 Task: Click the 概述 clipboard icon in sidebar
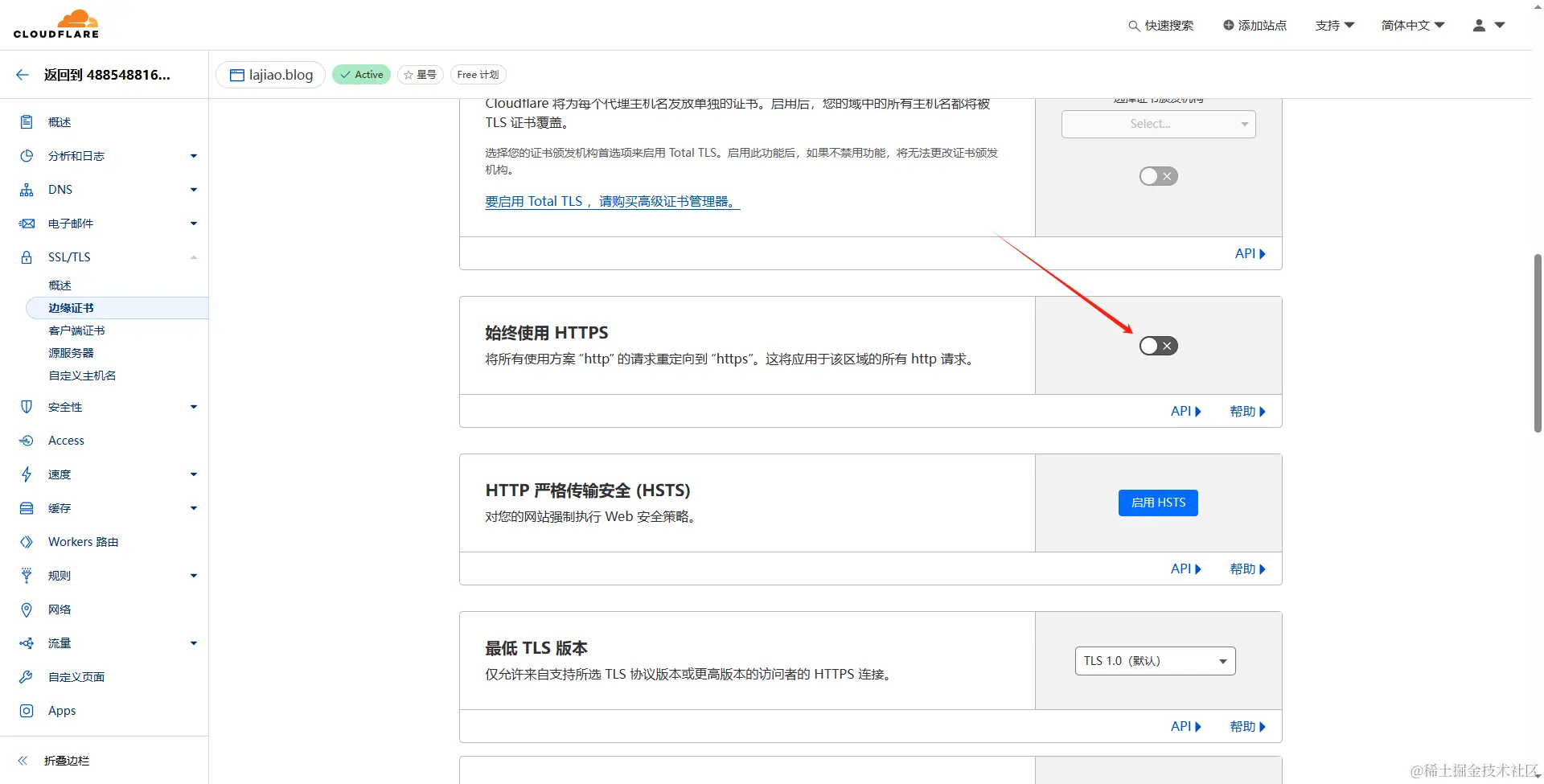27,122
